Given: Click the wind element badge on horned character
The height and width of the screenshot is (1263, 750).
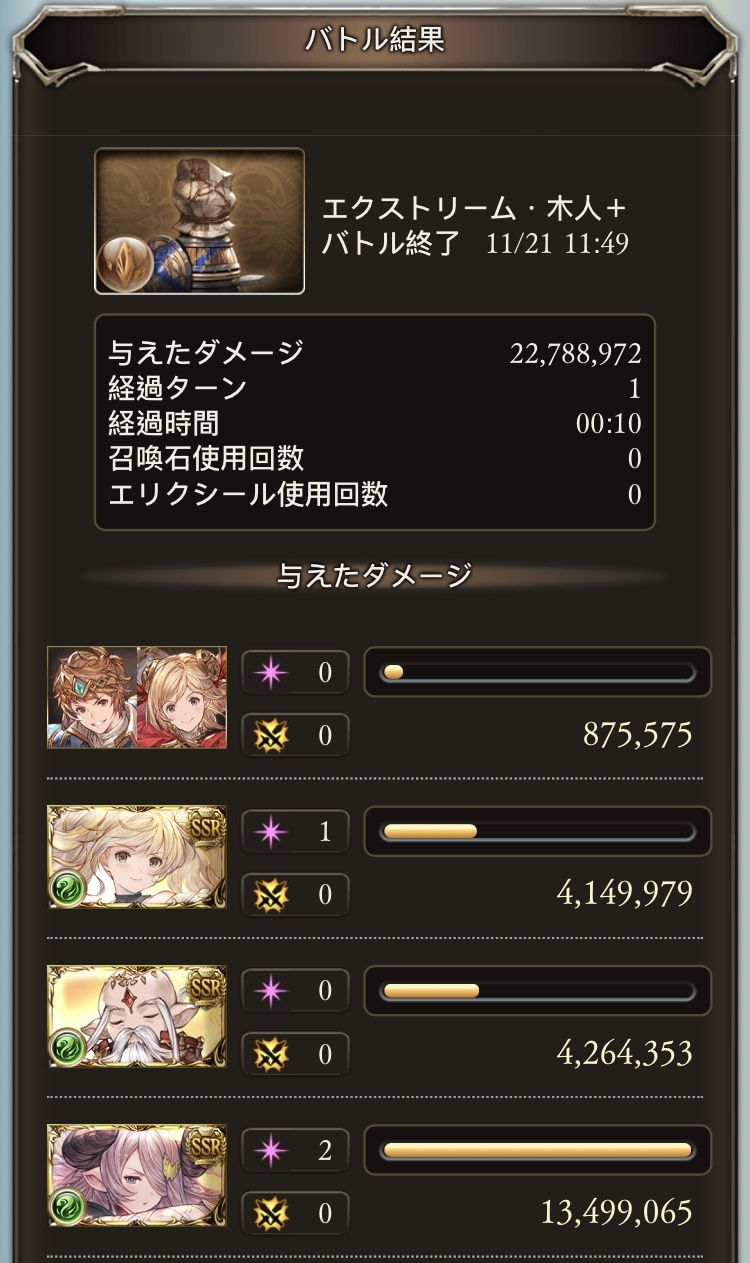Looking at the screenshot, I should [x=67, y=1207].
